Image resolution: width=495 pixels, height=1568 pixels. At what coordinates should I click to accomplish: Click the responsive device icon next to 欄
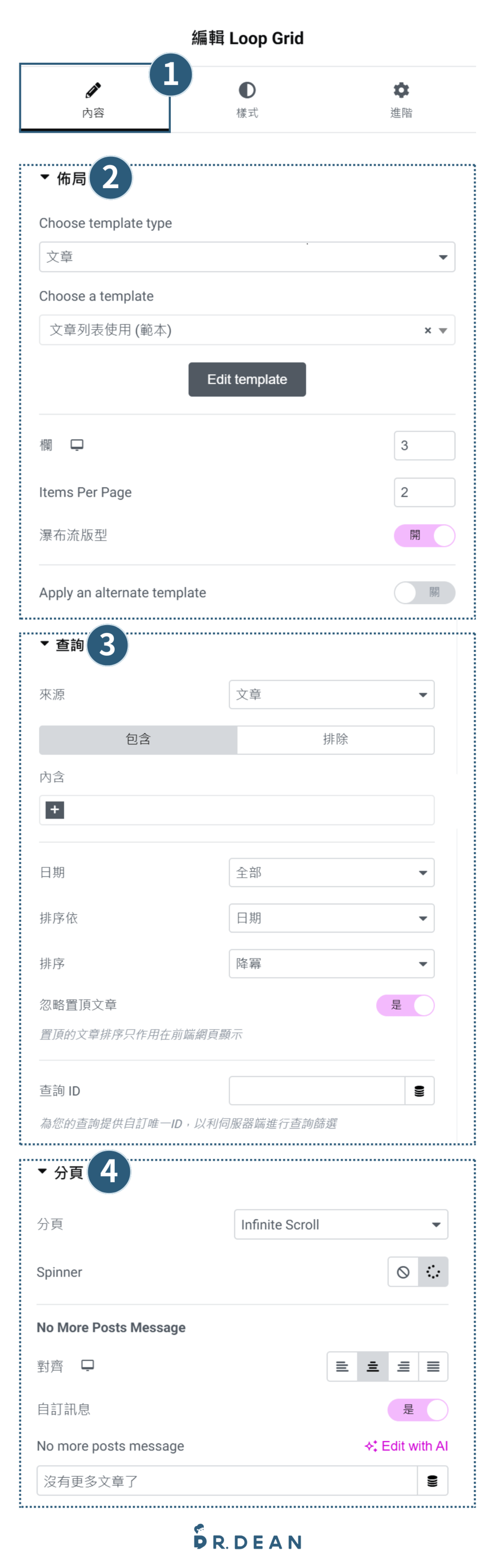pos(77,445)
